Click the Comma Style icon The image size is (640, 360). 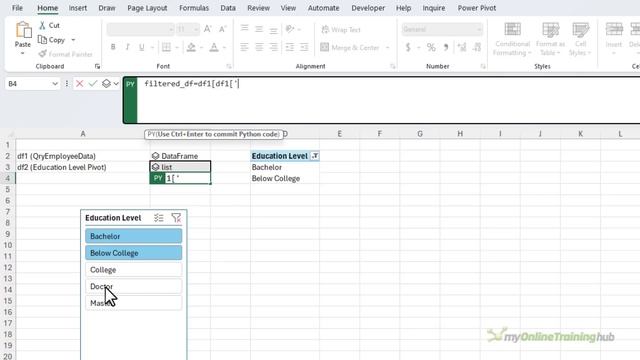(446, 47)
